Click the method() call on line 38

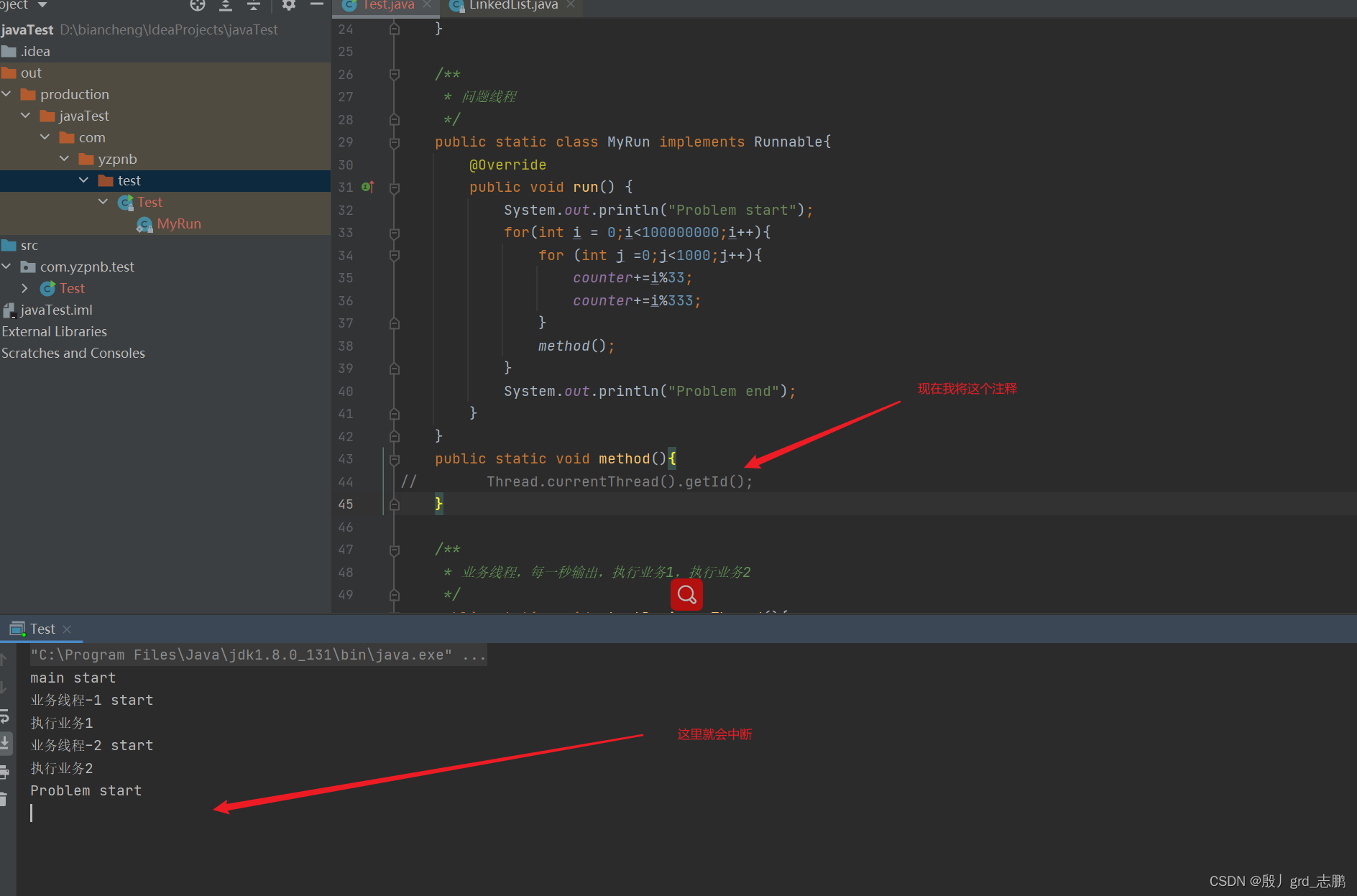576,346
